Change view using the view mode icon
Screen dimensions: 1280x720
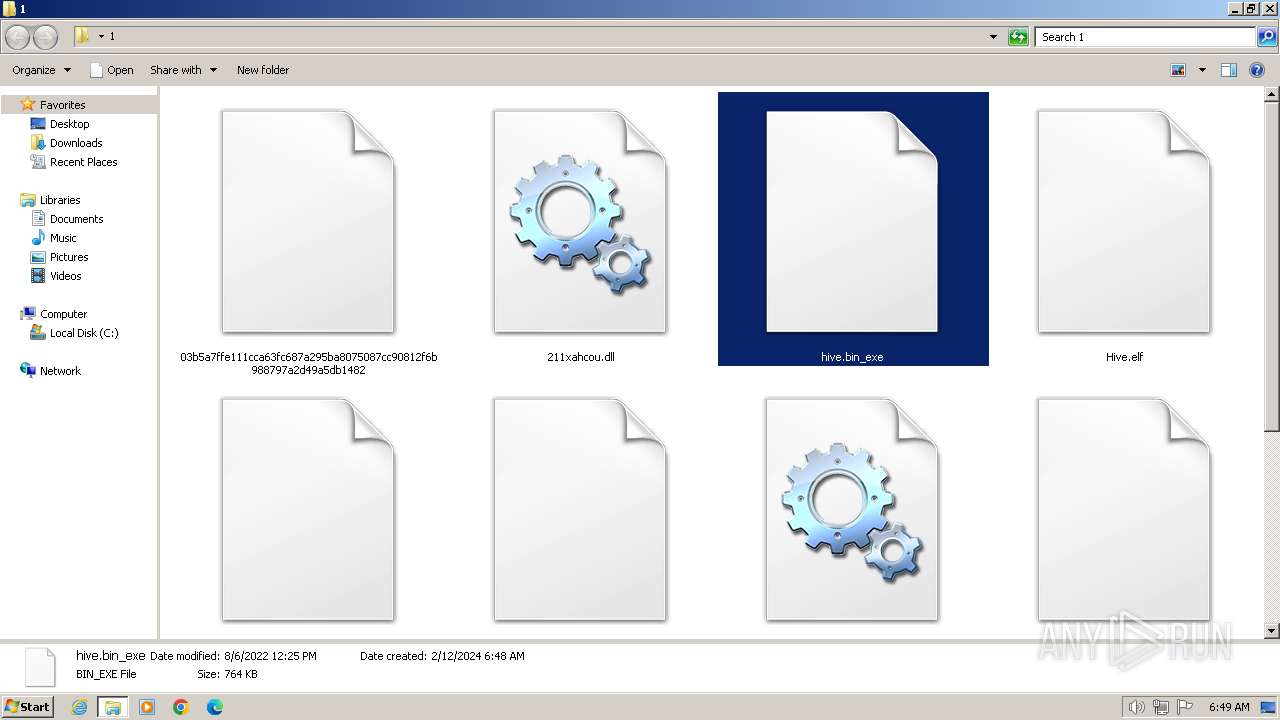tap(1178, 70)
